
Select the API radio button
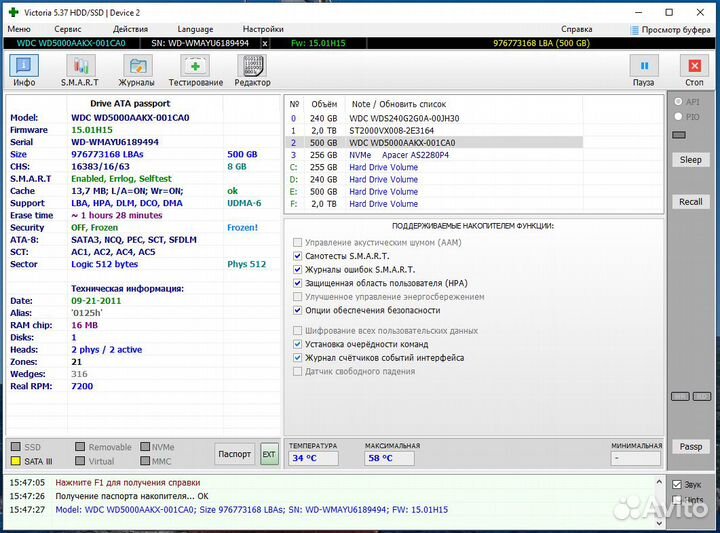[x=678, y=101]
